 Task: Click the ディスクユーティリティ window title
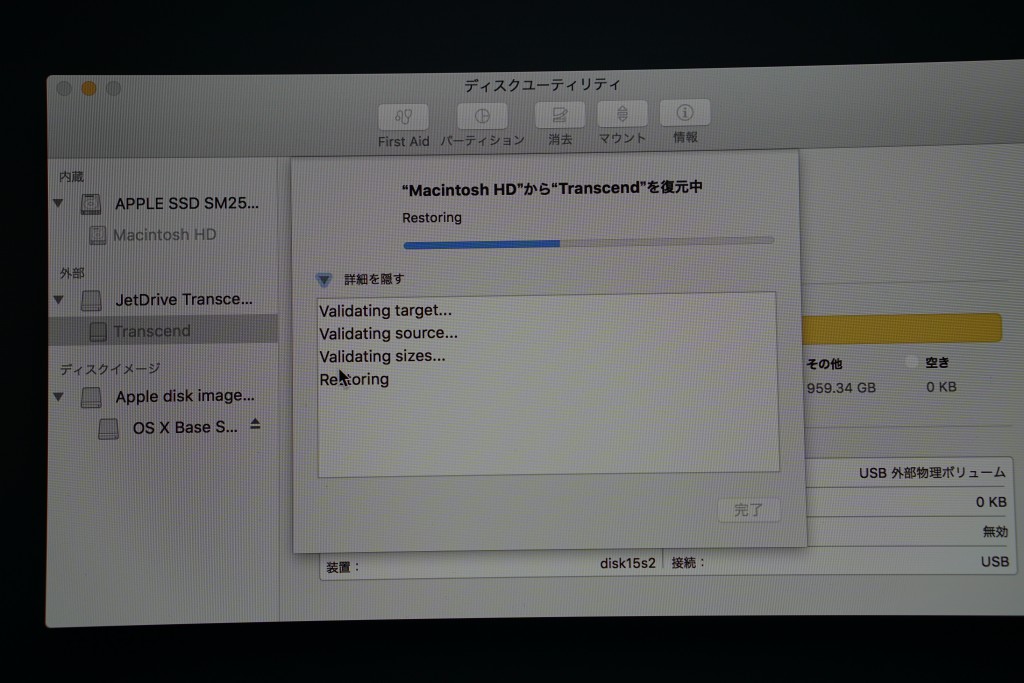pyautogui.click(x=542, y=84)
